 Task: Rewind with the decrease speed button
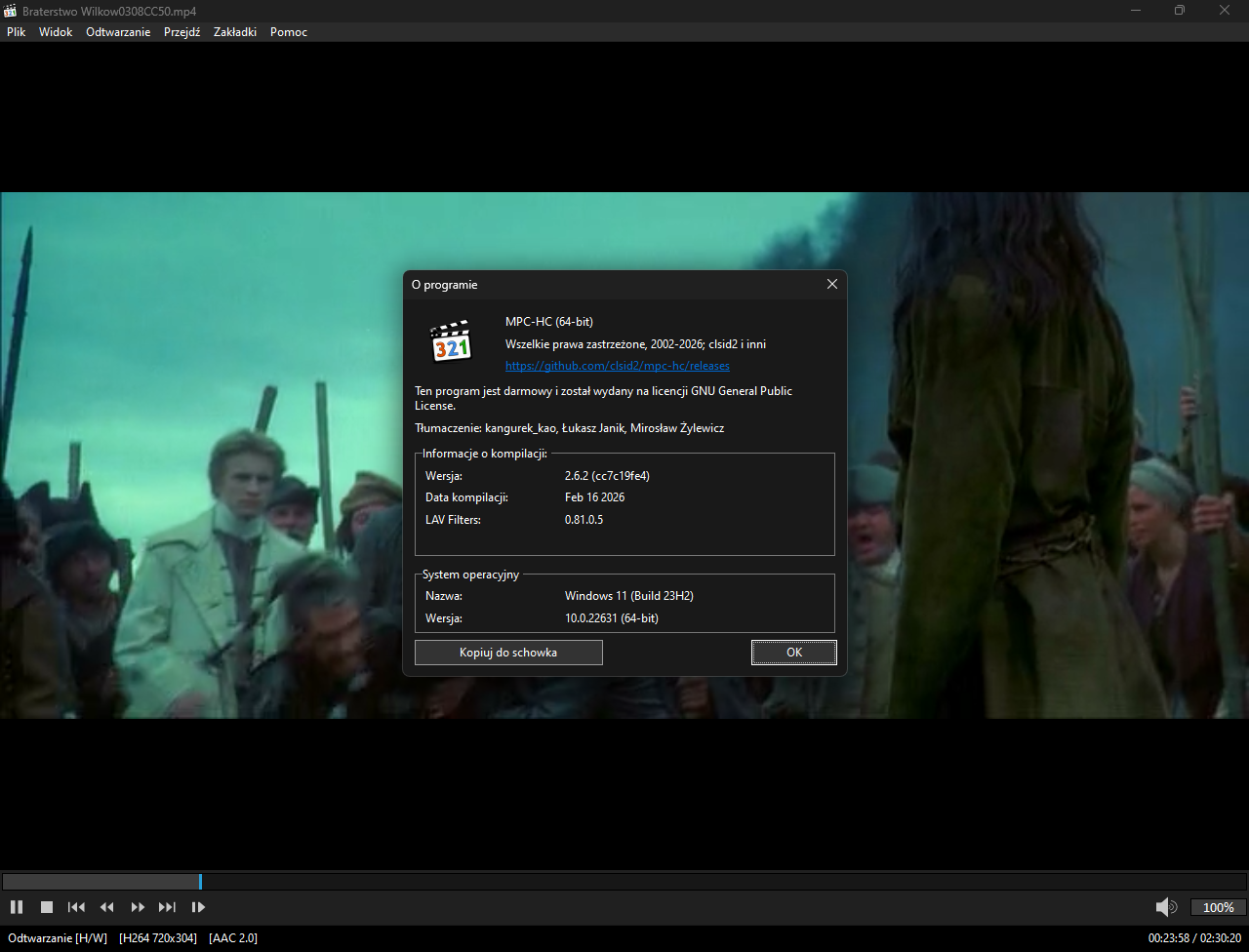coord(107,907)
